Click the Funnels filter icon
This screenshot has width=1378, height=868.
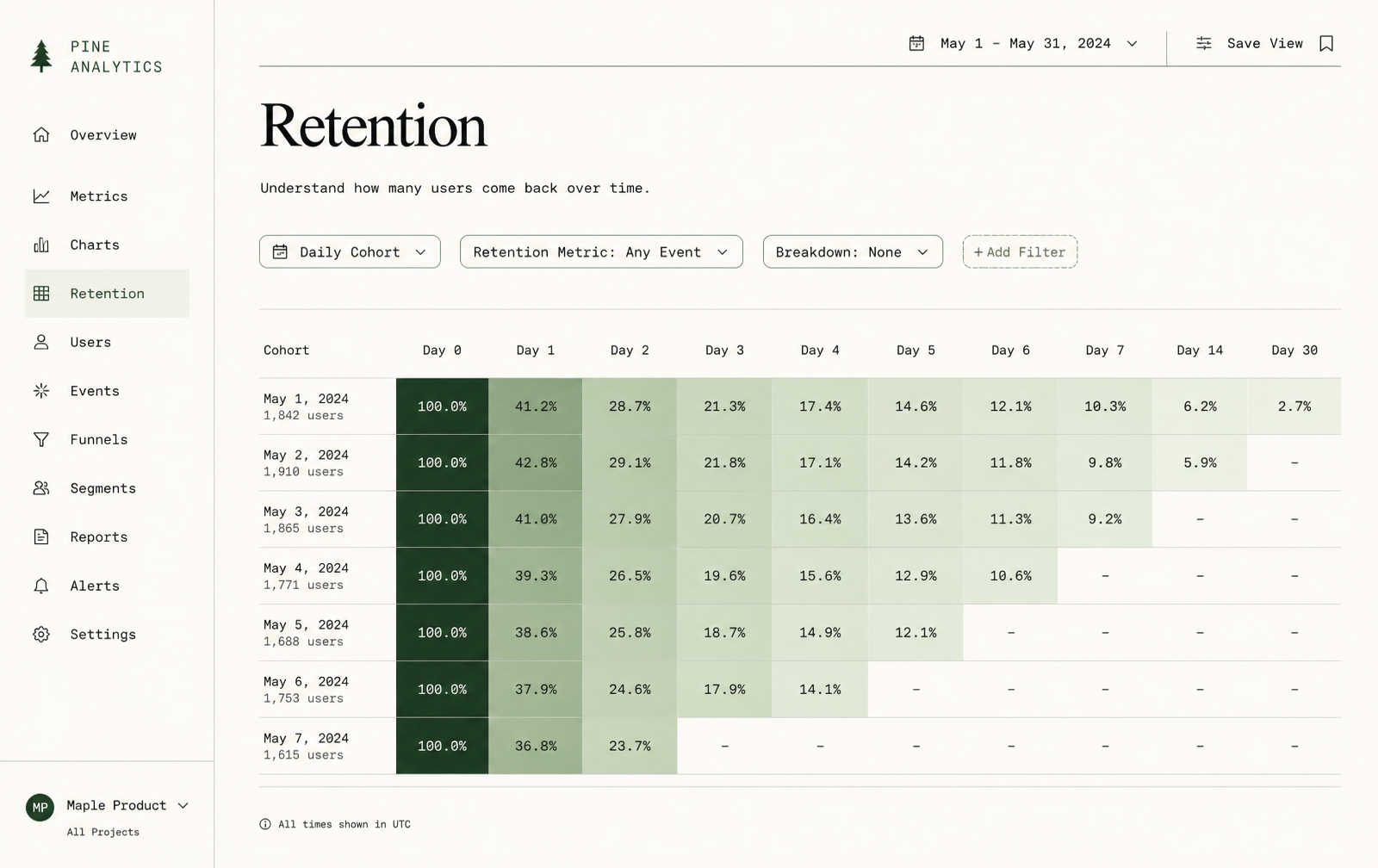(x=41, y=439)
